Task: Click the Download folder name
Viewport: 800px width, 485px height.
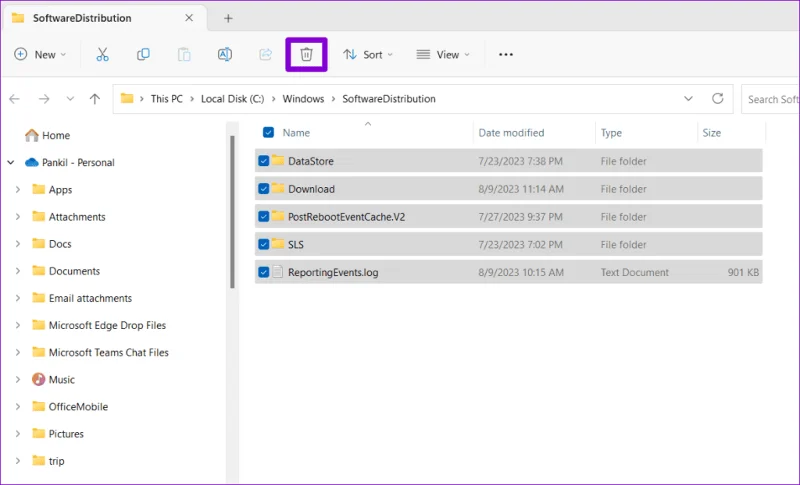Action: (311, 189)
